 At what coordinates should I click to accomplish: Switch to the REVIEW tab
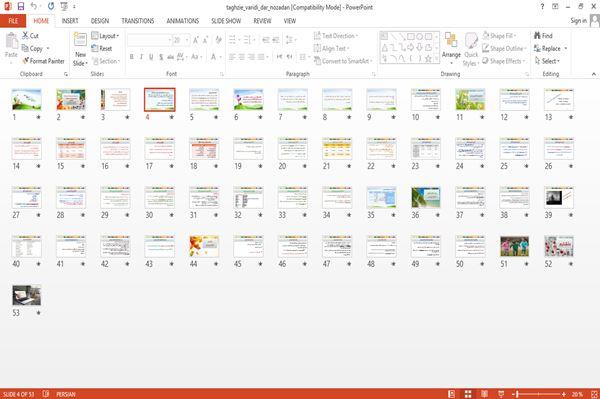click(262, 21)
